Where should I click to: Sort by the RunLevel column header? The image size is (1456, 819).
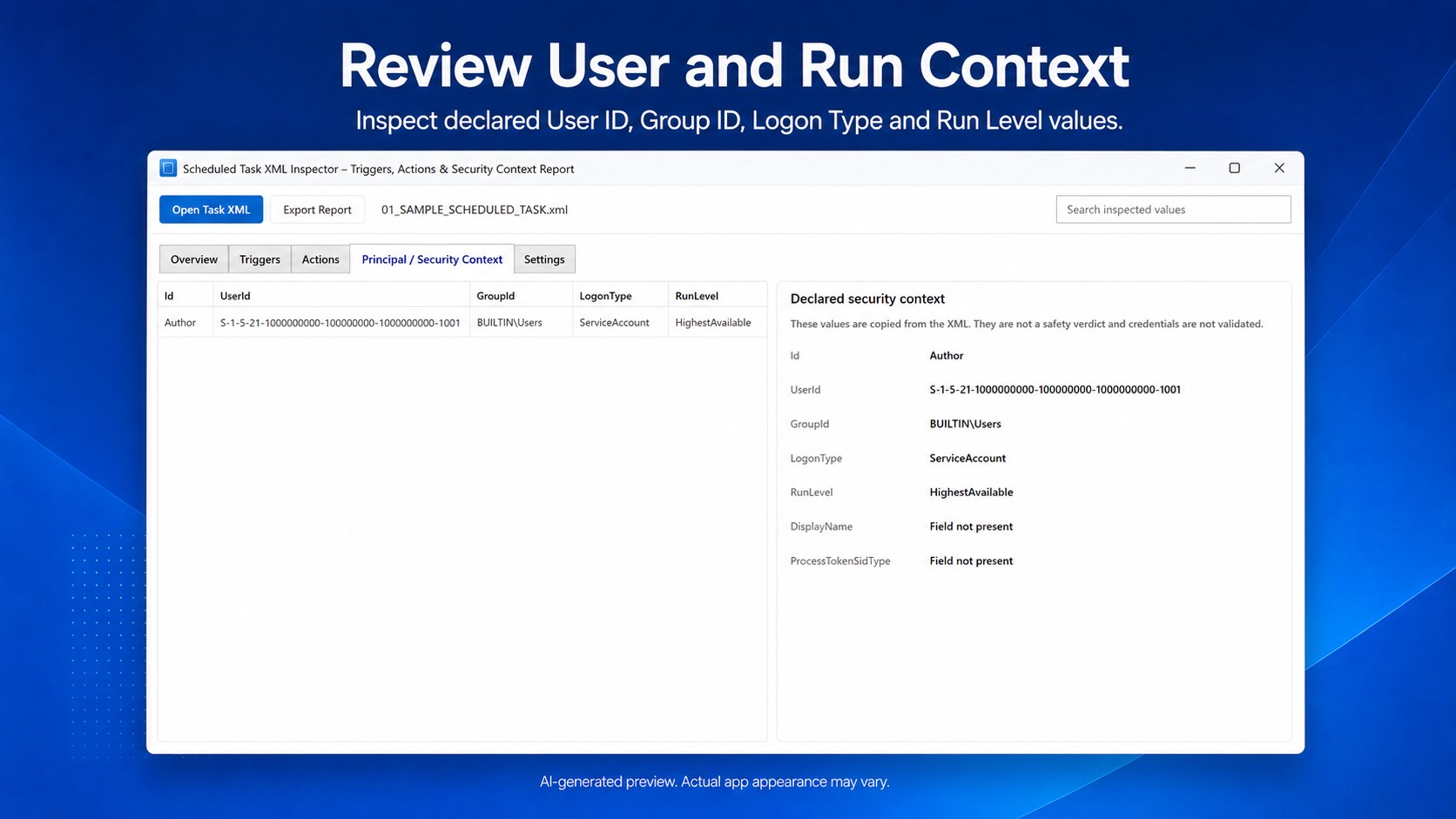(x=718, y=296)
